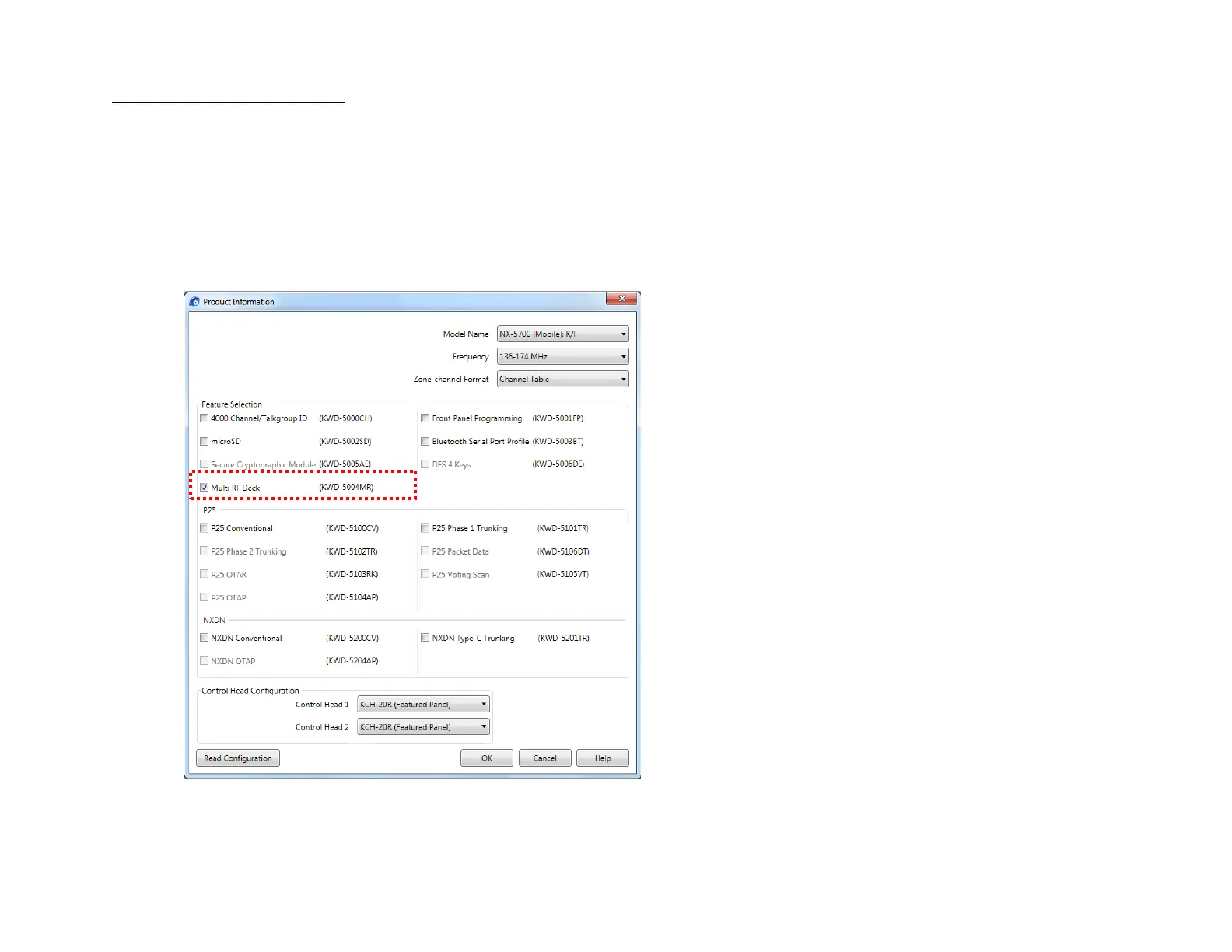Toggle the P25 OTAR checkbox
The height and width of the screenshot is (952, 1232).
click(x=205, y=574)
